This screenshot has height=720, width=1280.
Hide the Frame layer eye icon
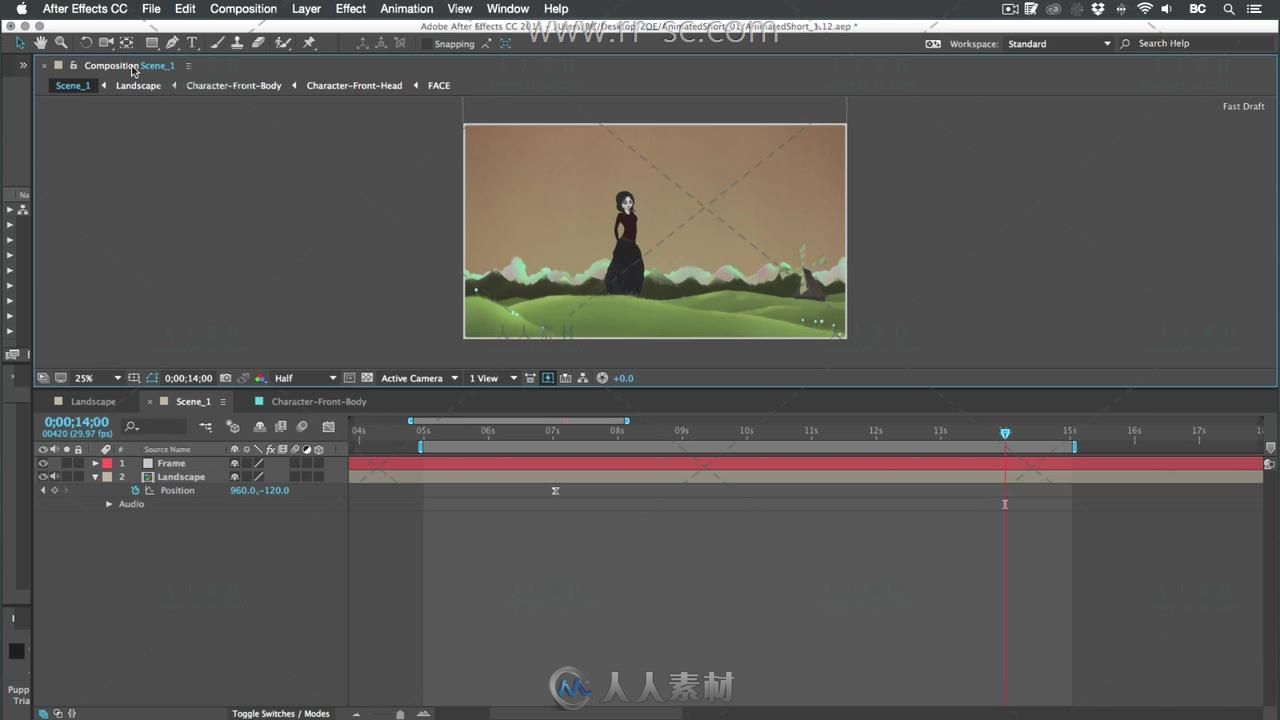tap(42, 463)
